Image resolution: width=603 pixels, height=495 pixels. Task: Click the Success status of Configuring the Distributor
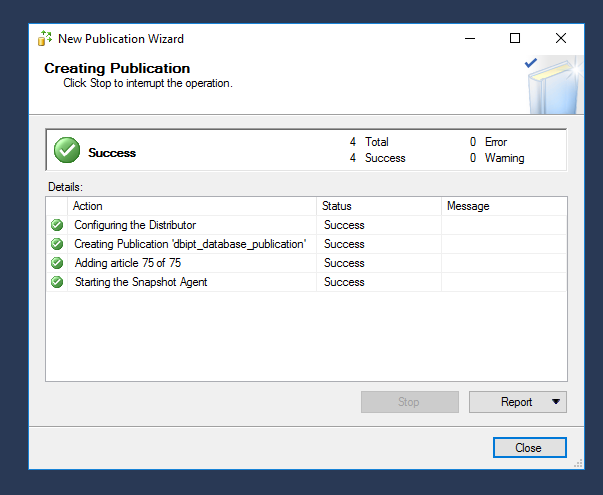pyautogui.click(x=344, y=225)
